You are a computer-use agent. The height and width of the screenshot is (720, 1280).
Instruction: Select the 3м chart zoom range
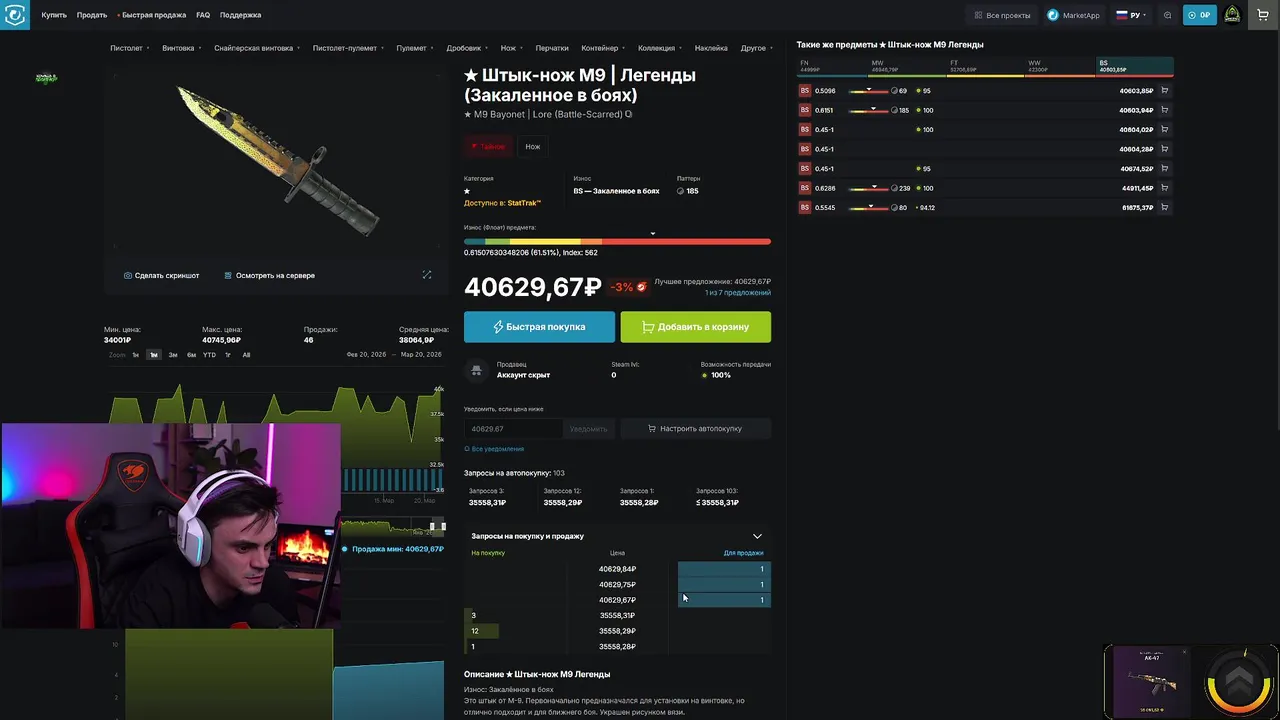[173, 355]
